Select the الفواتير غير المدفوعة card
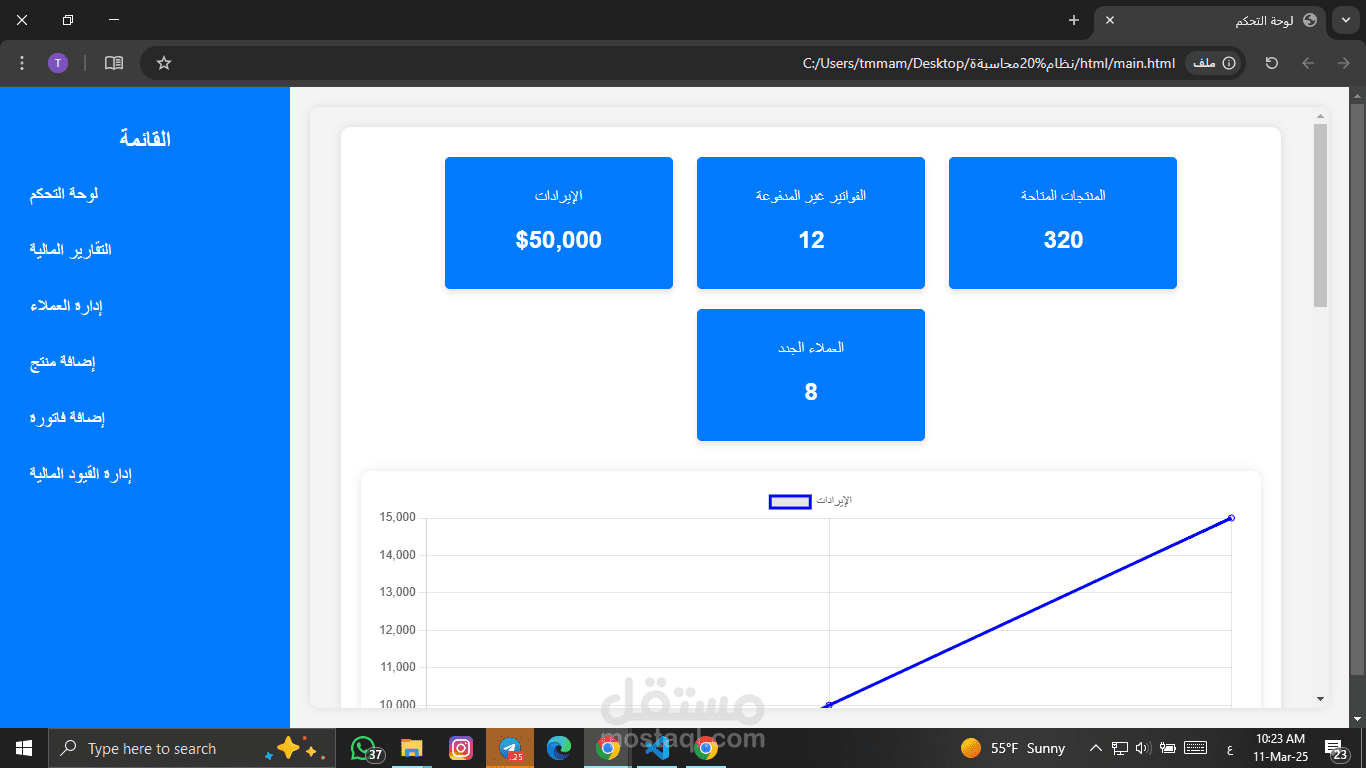The width and height of the screenshot is (1366, 768). 811,223
